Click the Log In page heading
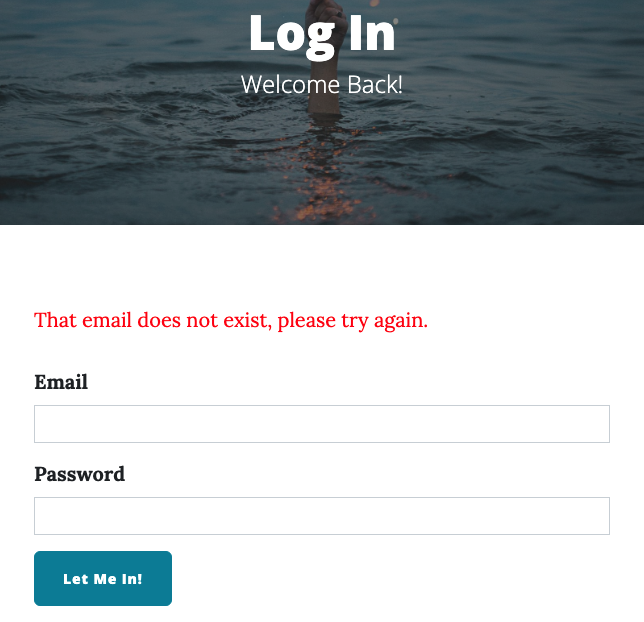 (x=322, y=34)
